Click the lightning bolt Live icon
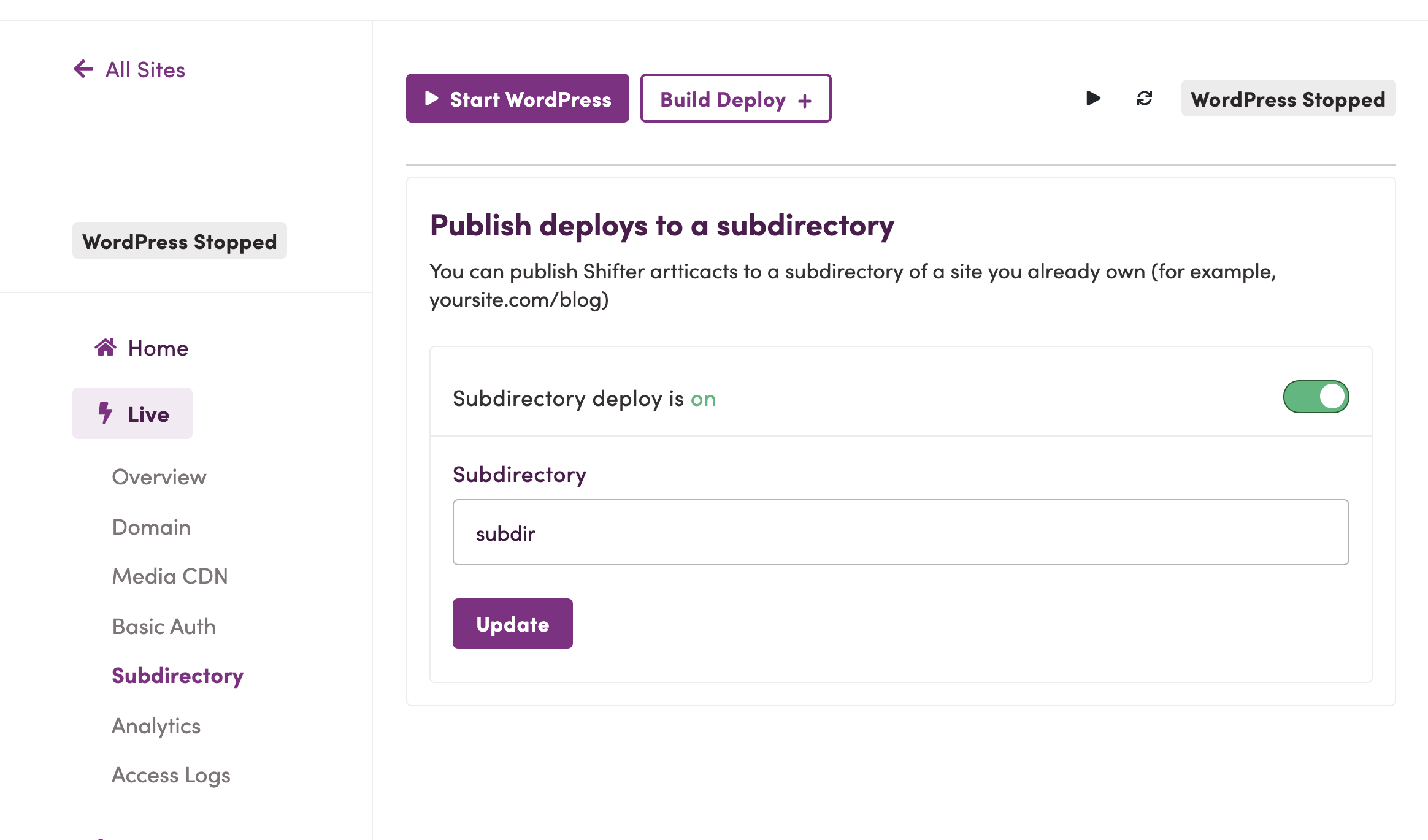The image size is (1428, 840). tap(105, 413)
